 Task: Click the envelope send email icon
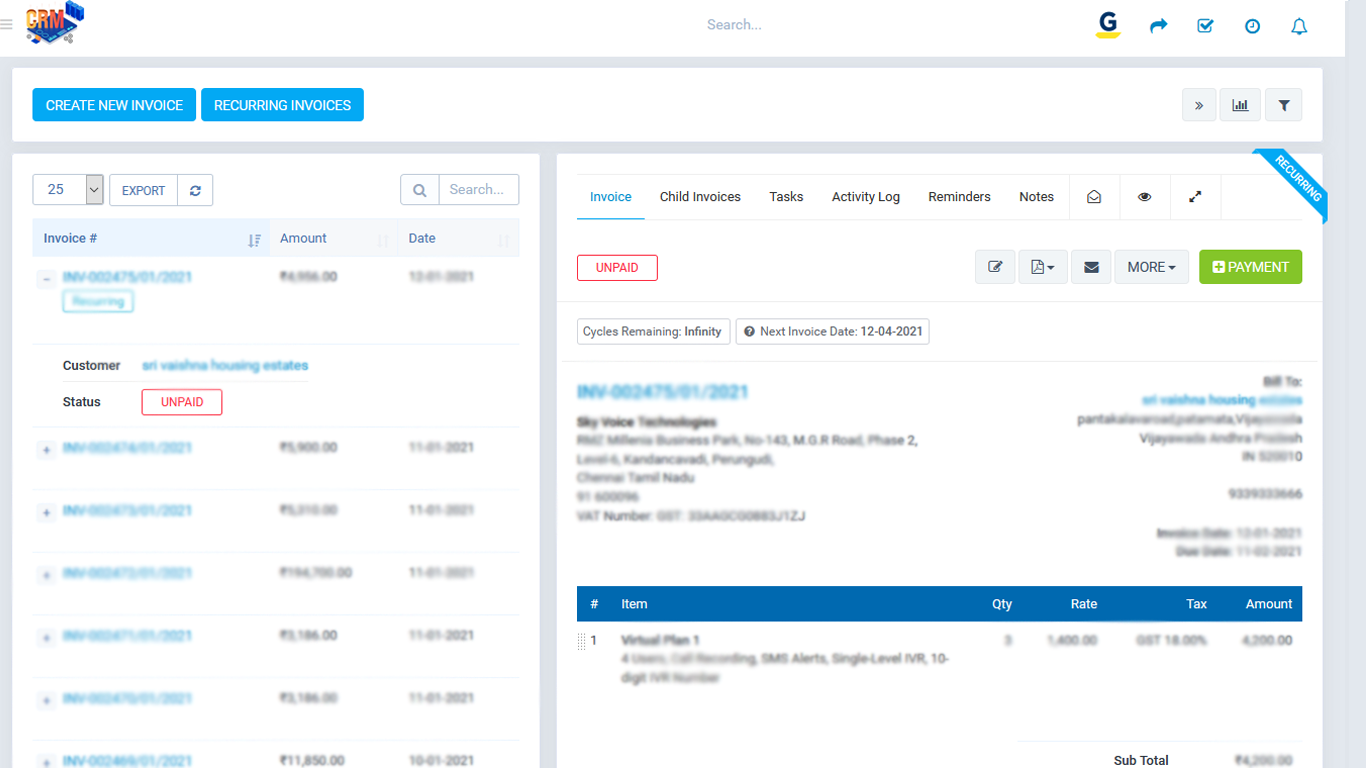(1091, 267)
